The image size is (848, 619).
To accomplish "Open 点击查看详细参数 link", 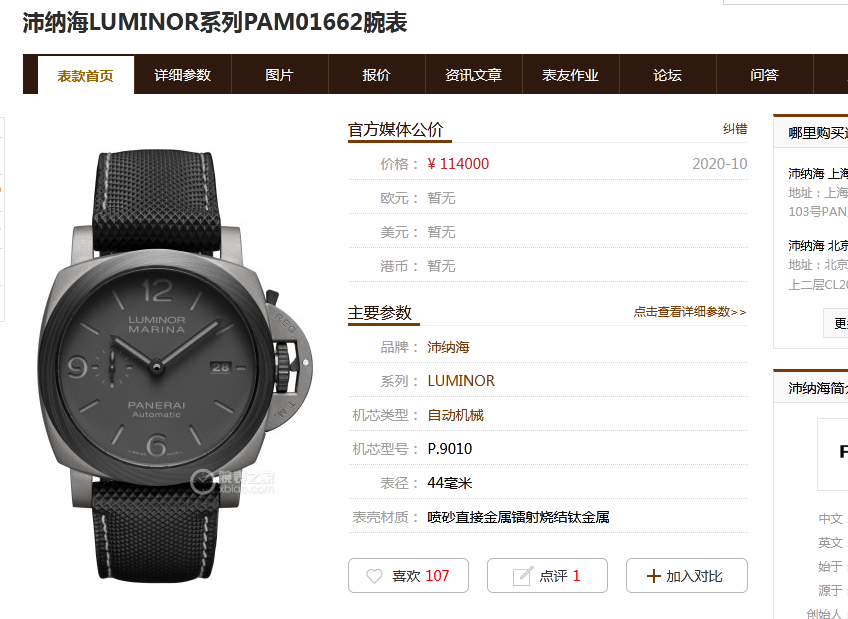I will pyautogui.click(x=690, y=312).
